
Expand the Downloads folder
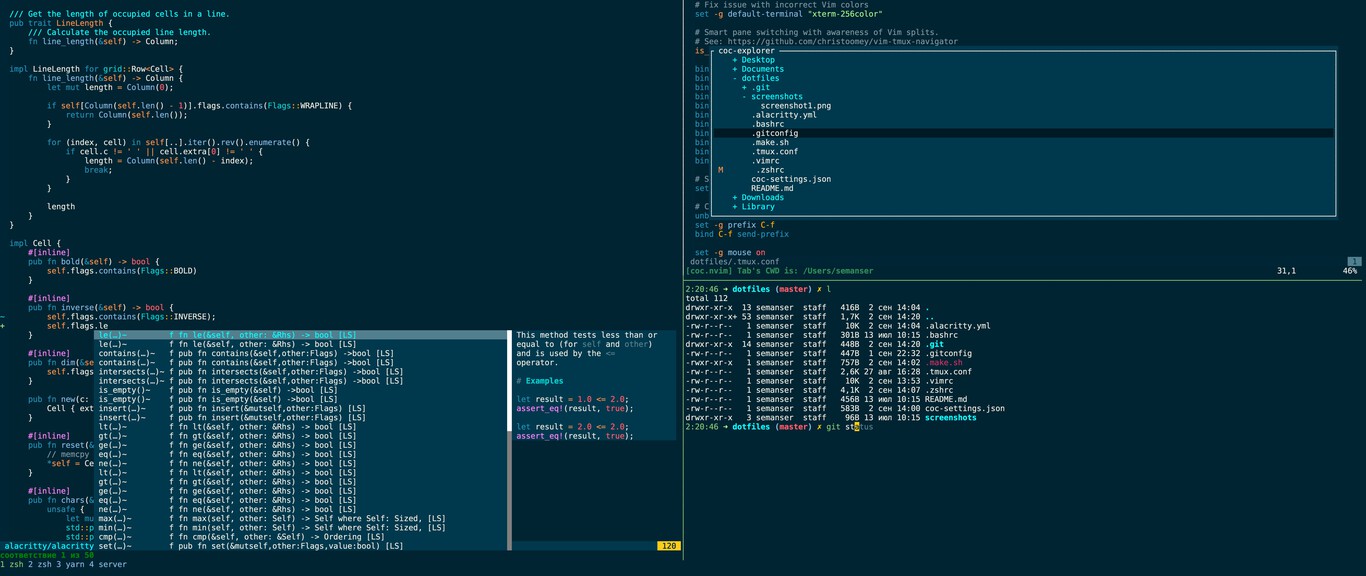(764, 197)
